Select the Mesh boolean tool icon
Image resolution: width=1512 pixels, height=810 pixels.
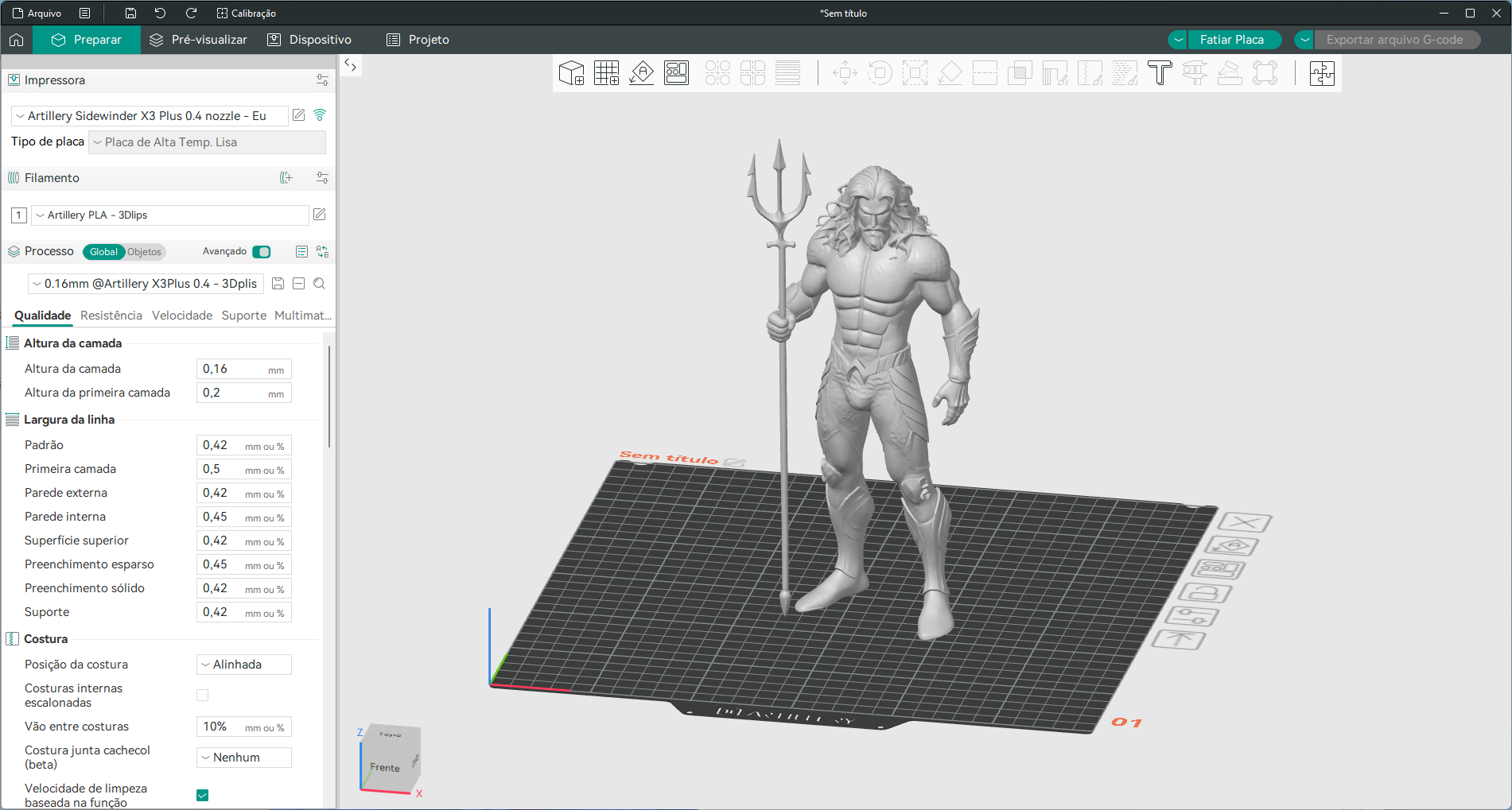coord(1020,73)
